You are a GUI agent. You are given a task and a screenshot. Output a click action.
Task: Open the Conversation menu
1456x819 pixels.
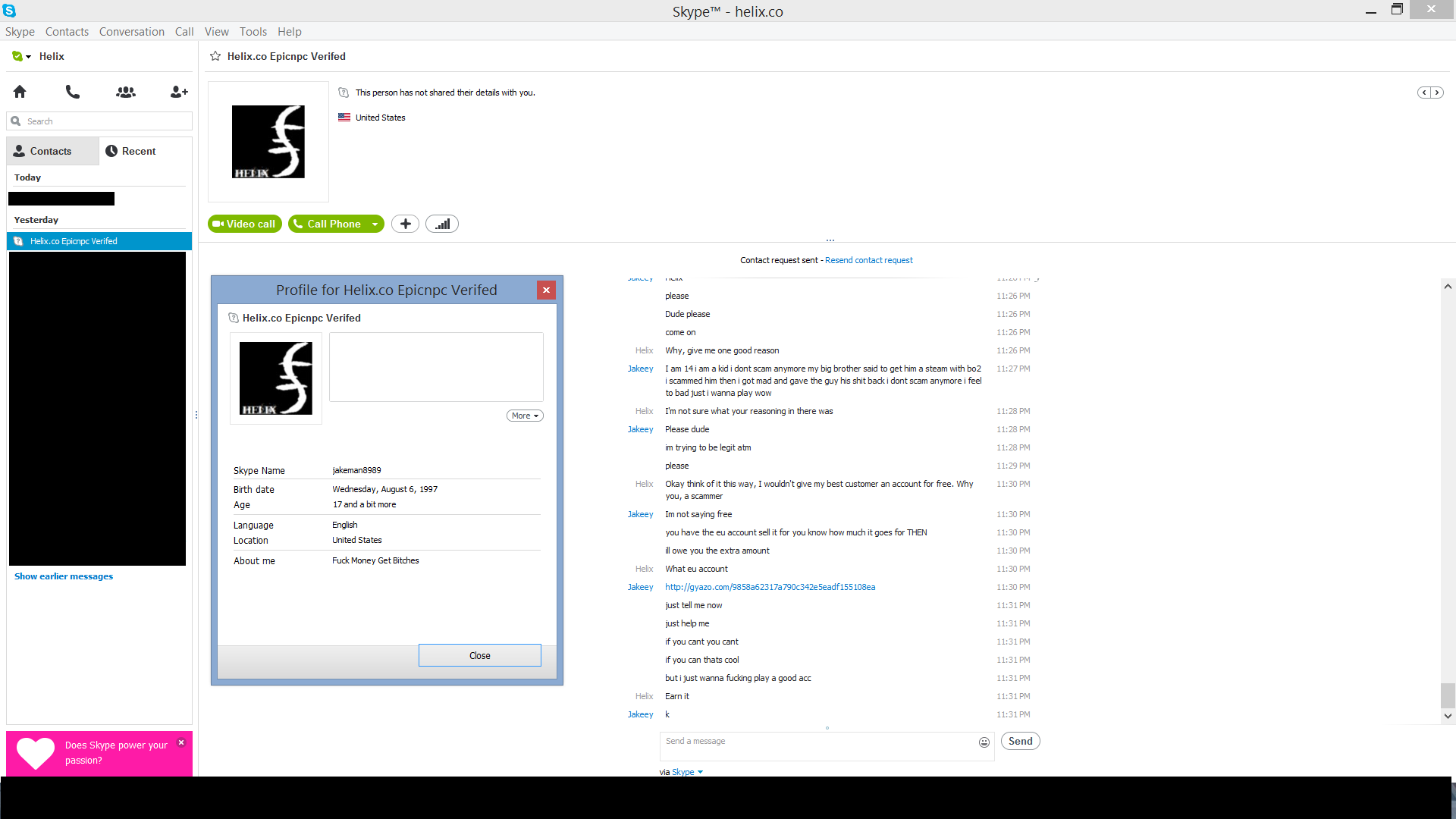[132, 31]
